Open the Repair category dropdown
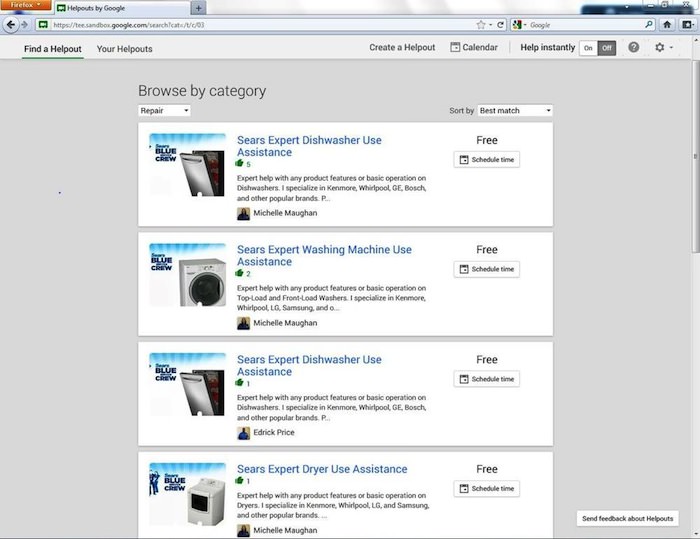The height and width of the screenshot is (539, 700). click(x=164, y=110)
